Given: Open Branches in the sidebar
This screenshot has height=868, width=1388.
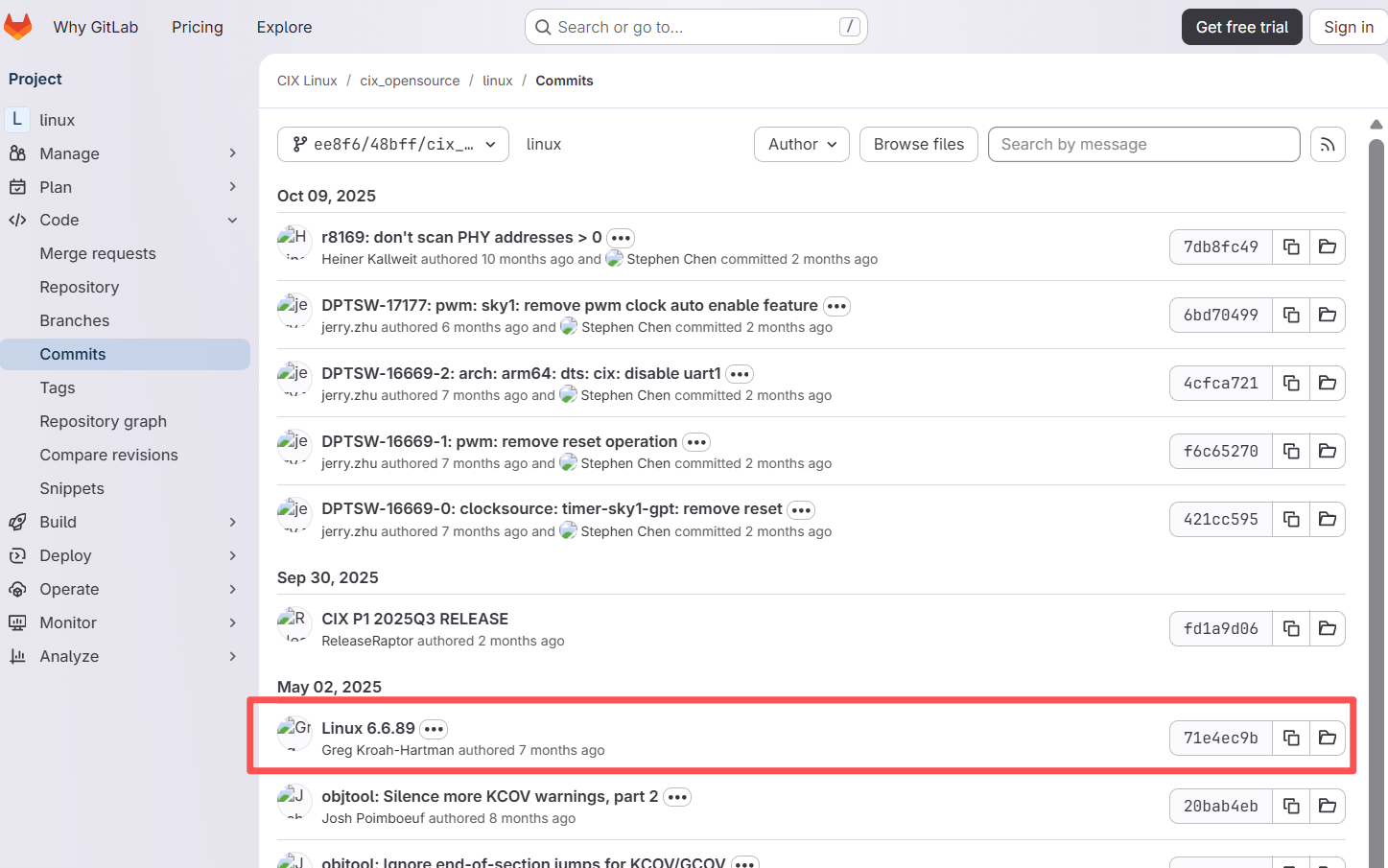Looking at the screenshot, I should 75,320.
